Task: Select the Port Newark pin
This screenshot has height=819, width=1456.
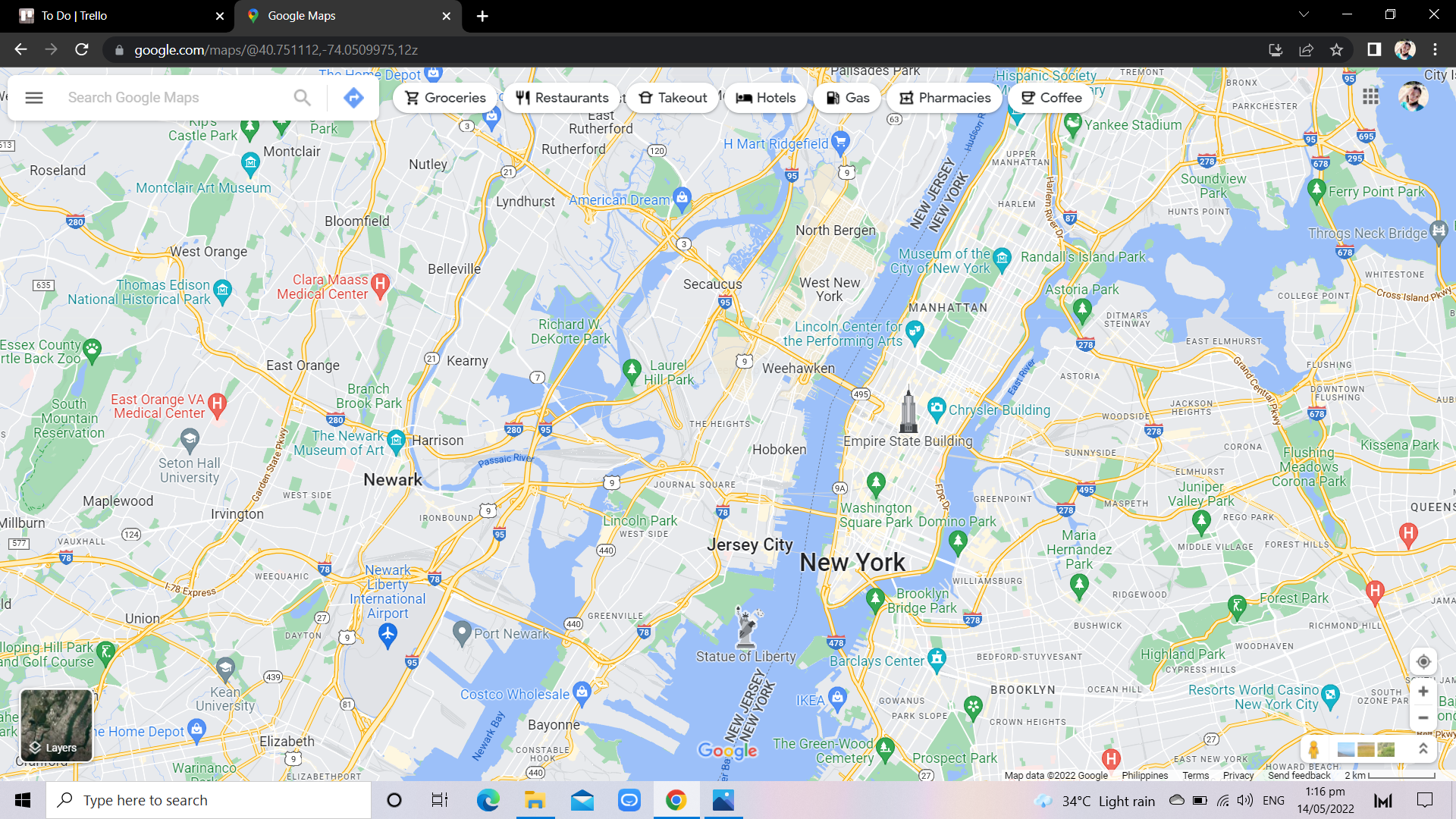Action: pyautogui.click(x=462, y=632)
